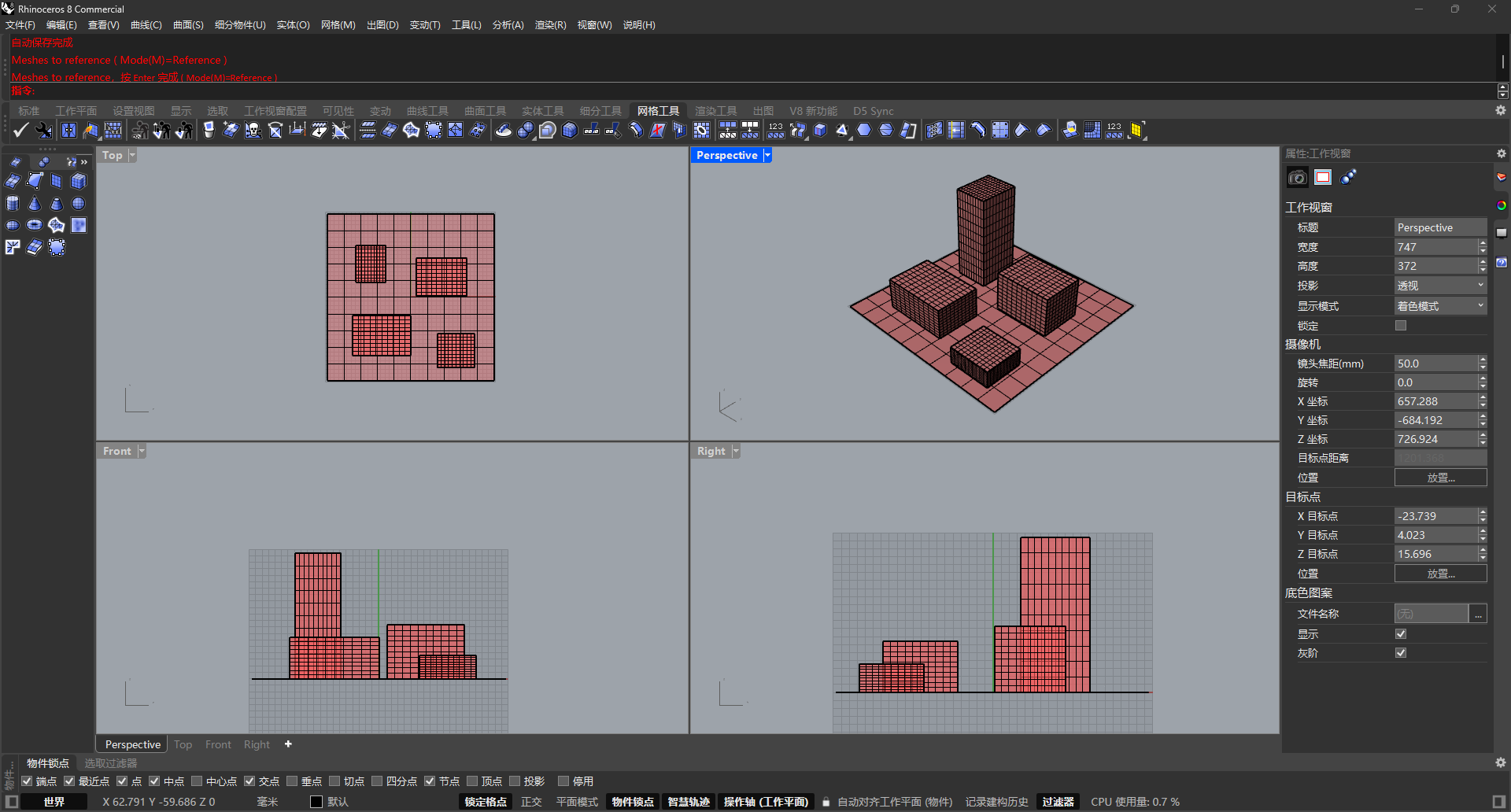
Task: Switch to the 渲染工具 toolbar tab
Action: click(715, 111)
